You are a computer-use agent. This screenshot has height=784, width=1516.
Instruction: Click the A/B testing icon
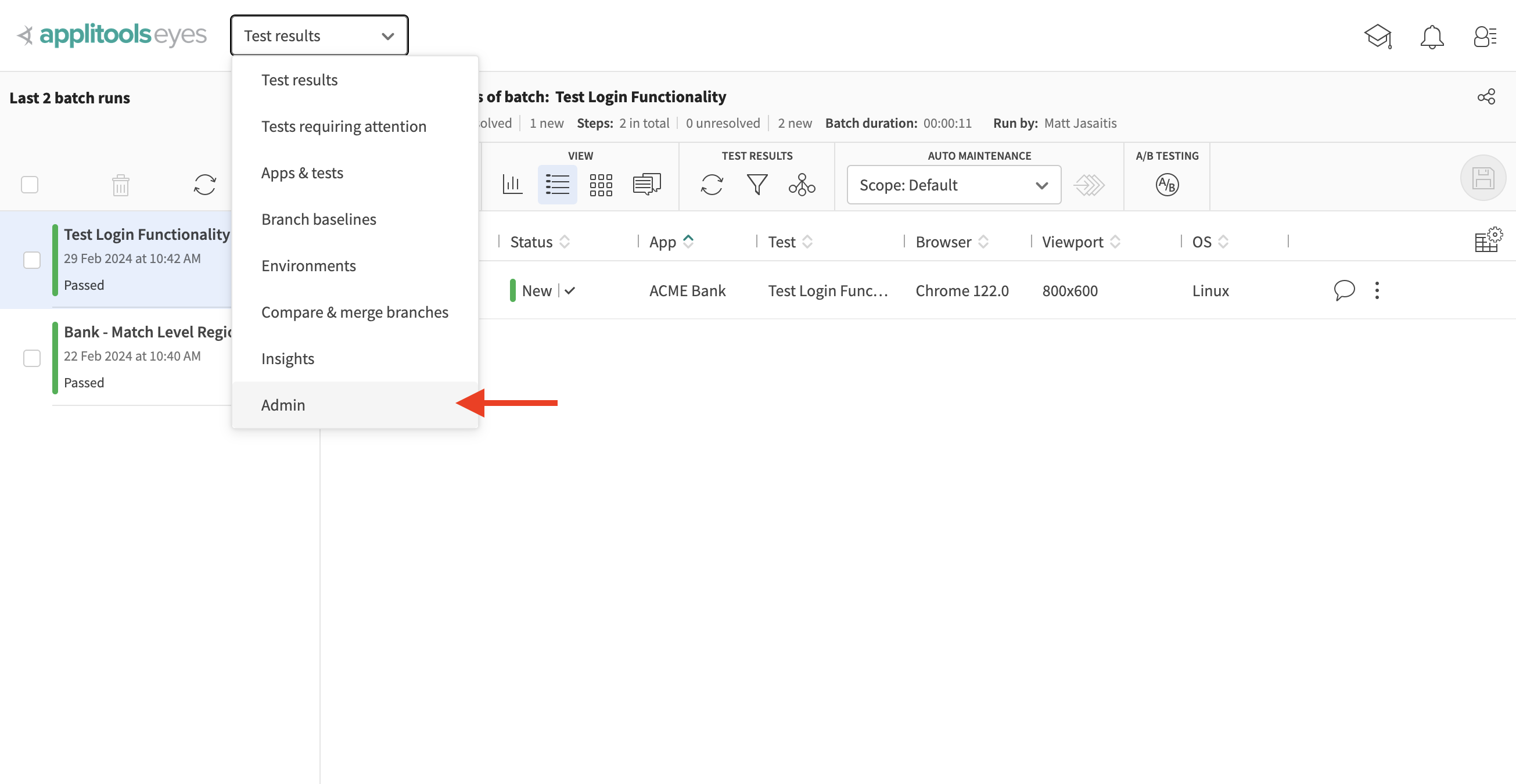tap(1166, 184)
